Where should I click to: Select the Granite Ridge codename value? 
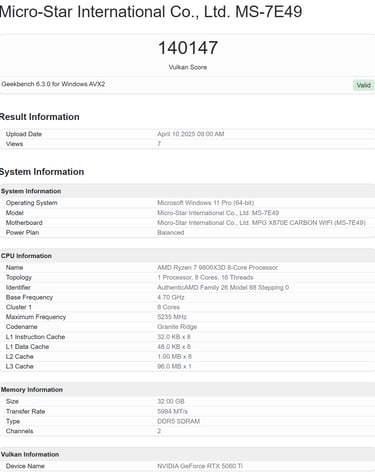coord(177,327)
